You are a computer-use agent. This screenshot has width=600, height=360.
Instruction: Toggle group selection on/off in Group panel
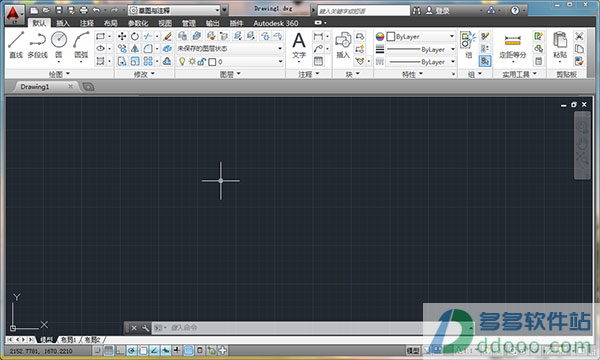(x=484, y=61)
